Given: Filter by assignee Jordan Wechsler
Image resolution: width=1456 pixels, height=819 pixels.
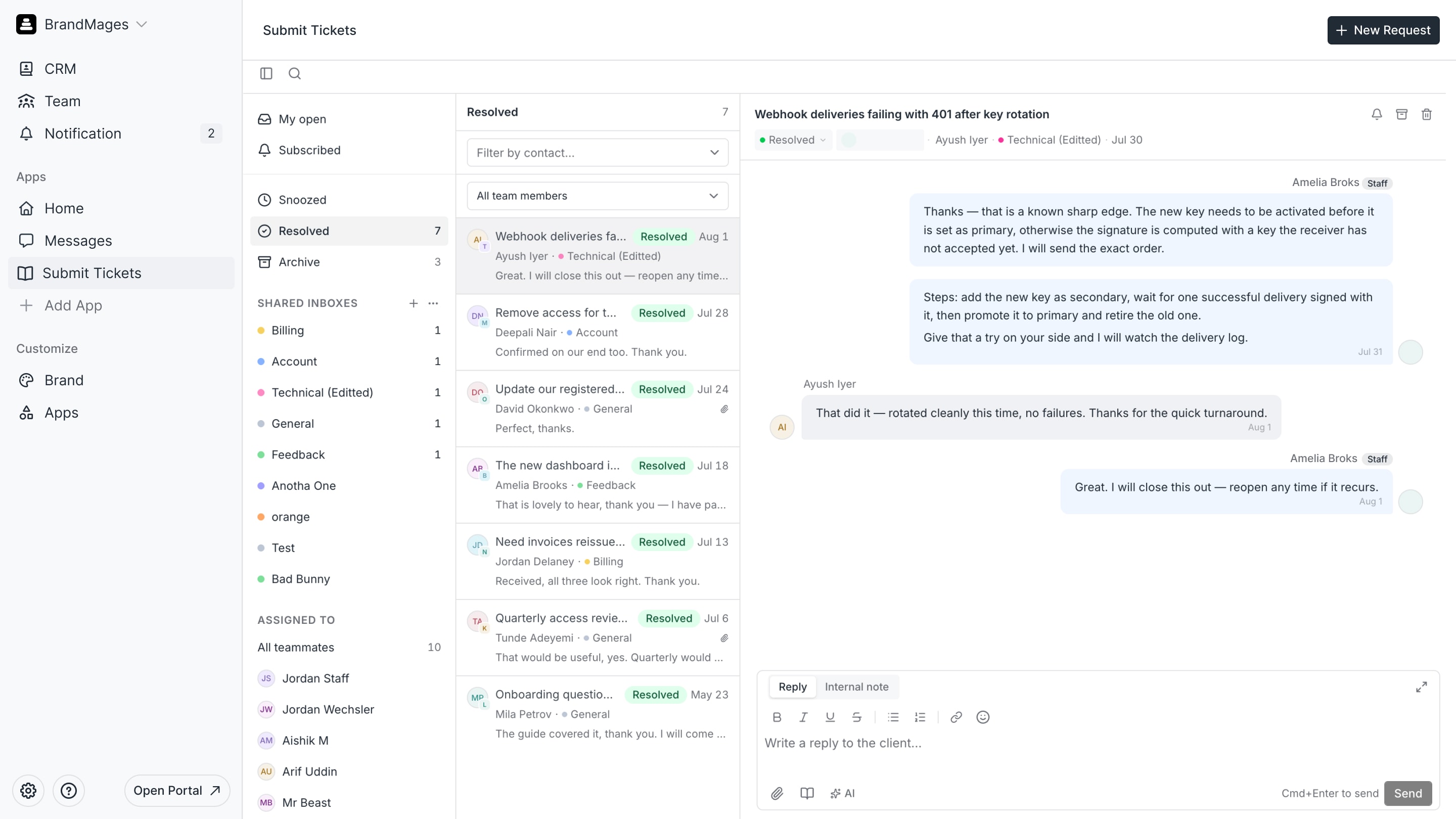Looking at the screenshot, I should tap(349, 710).
